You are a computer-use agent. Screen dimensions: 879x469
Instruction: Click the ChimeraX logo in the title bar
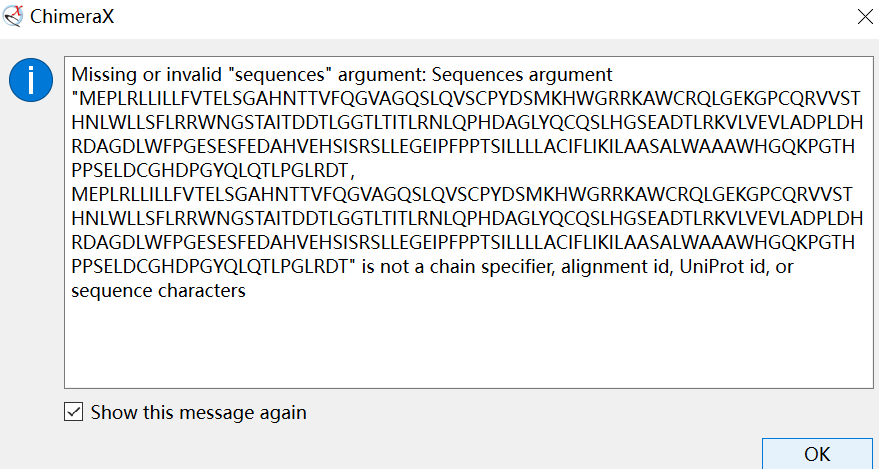tap(14, 17)
